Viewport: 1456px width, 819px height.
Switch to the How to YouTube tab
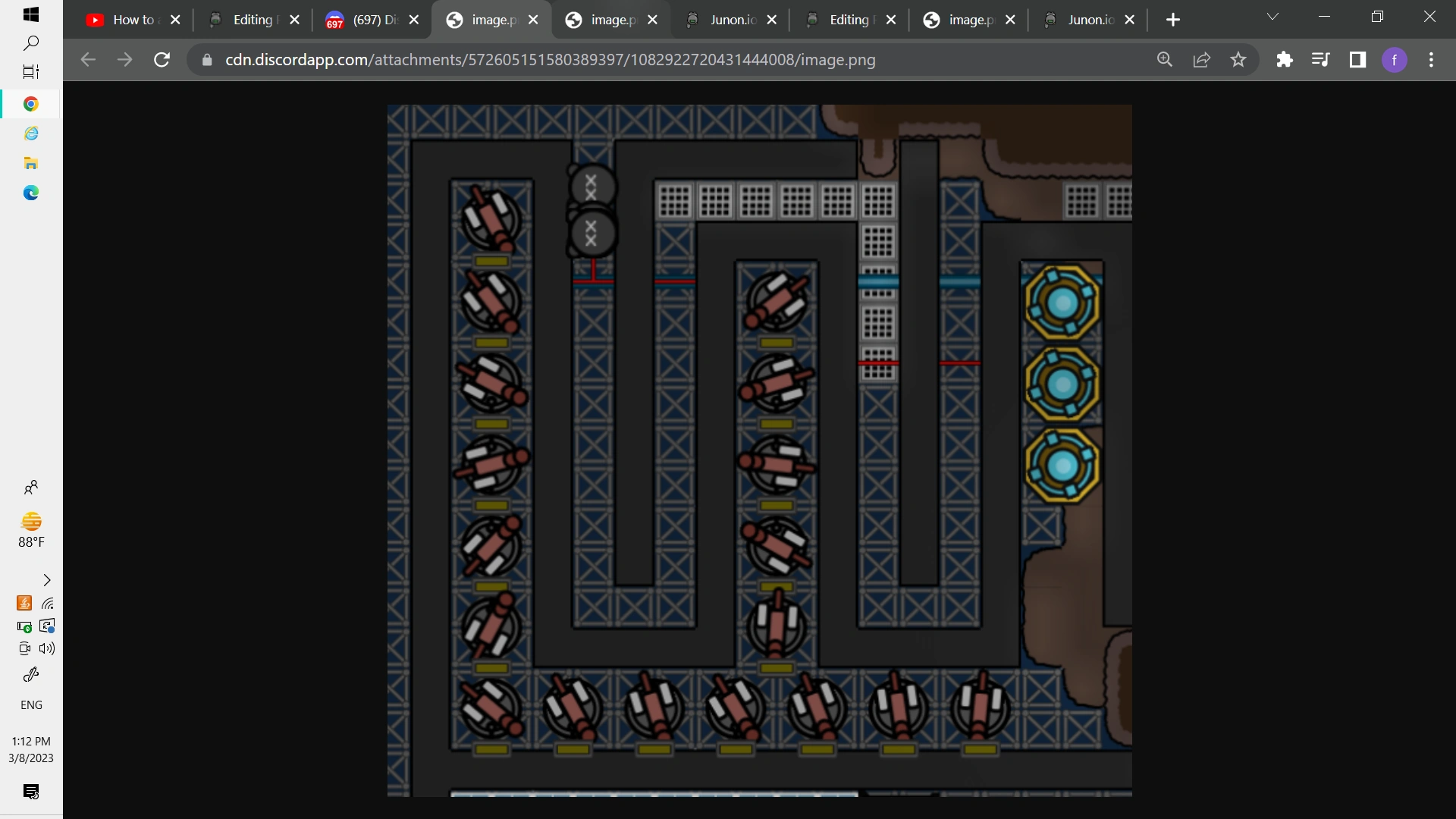(x=124, y=20)
